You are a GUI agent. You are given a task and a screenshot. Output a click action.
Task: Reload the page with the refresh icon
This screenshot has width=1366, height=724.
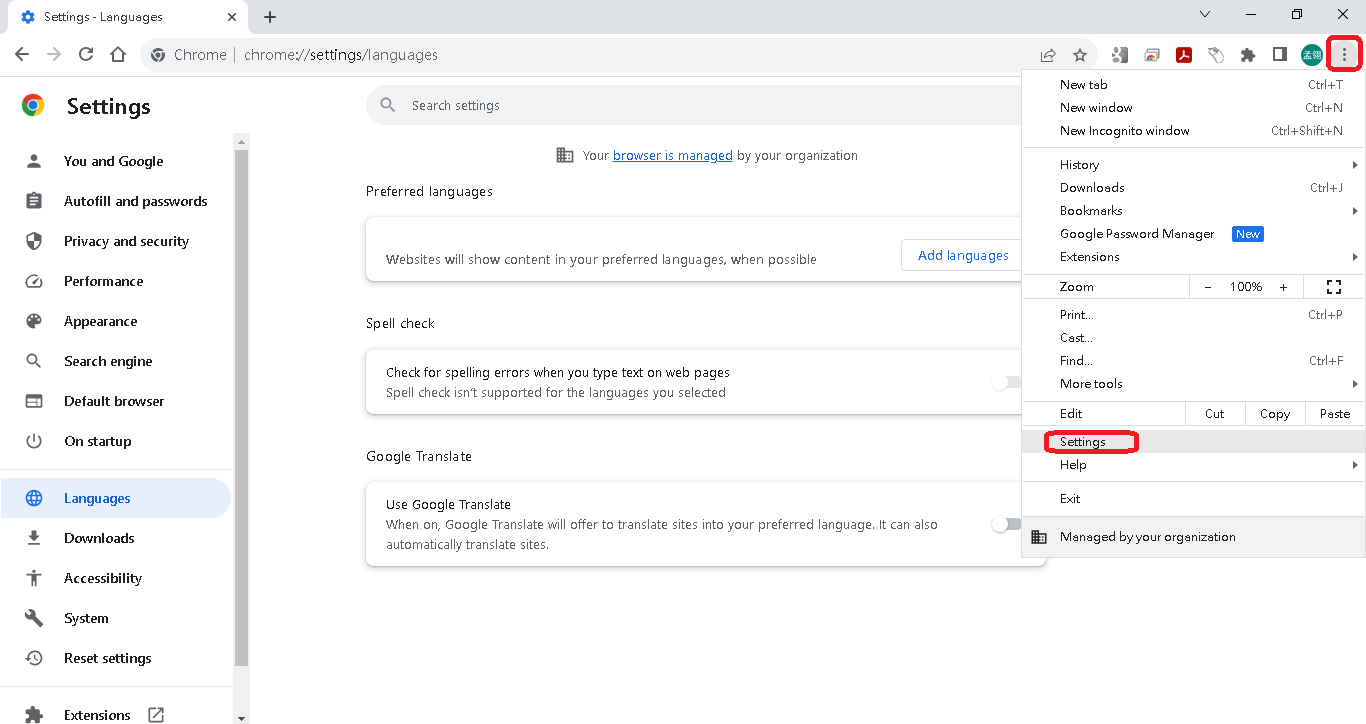pos(86,55)
